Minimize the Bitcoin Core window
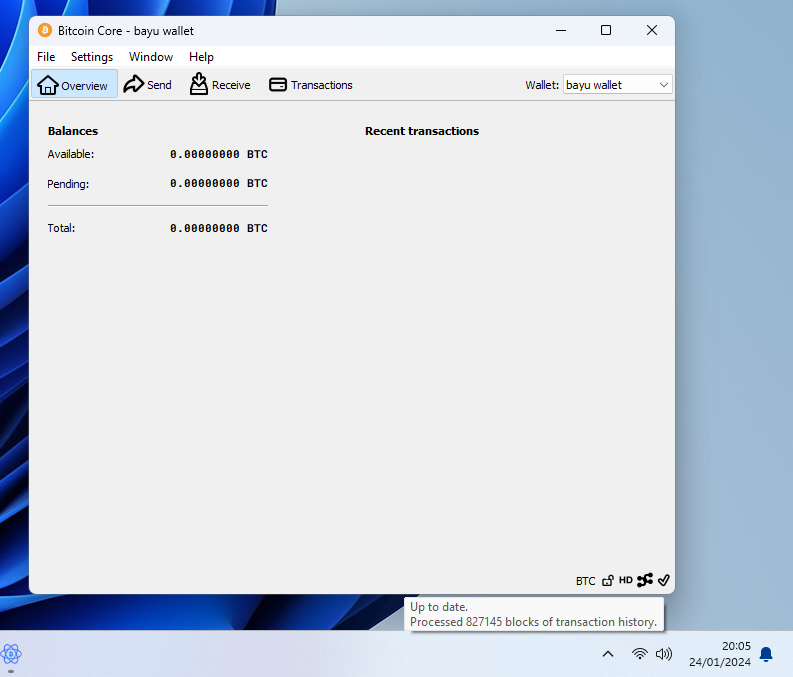The width and height of the screenshot is (793, 677). [561, 30]
